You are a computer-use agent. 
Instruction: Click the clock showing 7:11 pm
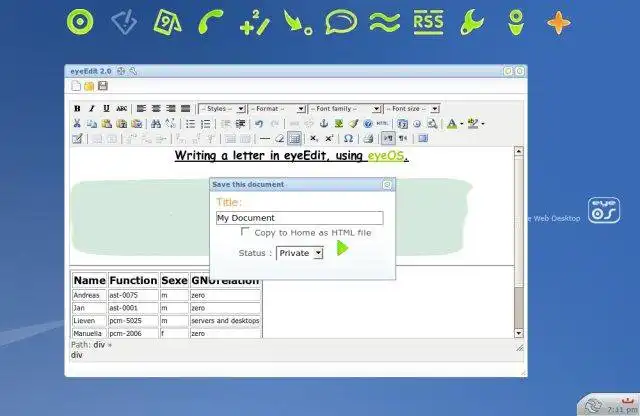[x=622, y=409]
